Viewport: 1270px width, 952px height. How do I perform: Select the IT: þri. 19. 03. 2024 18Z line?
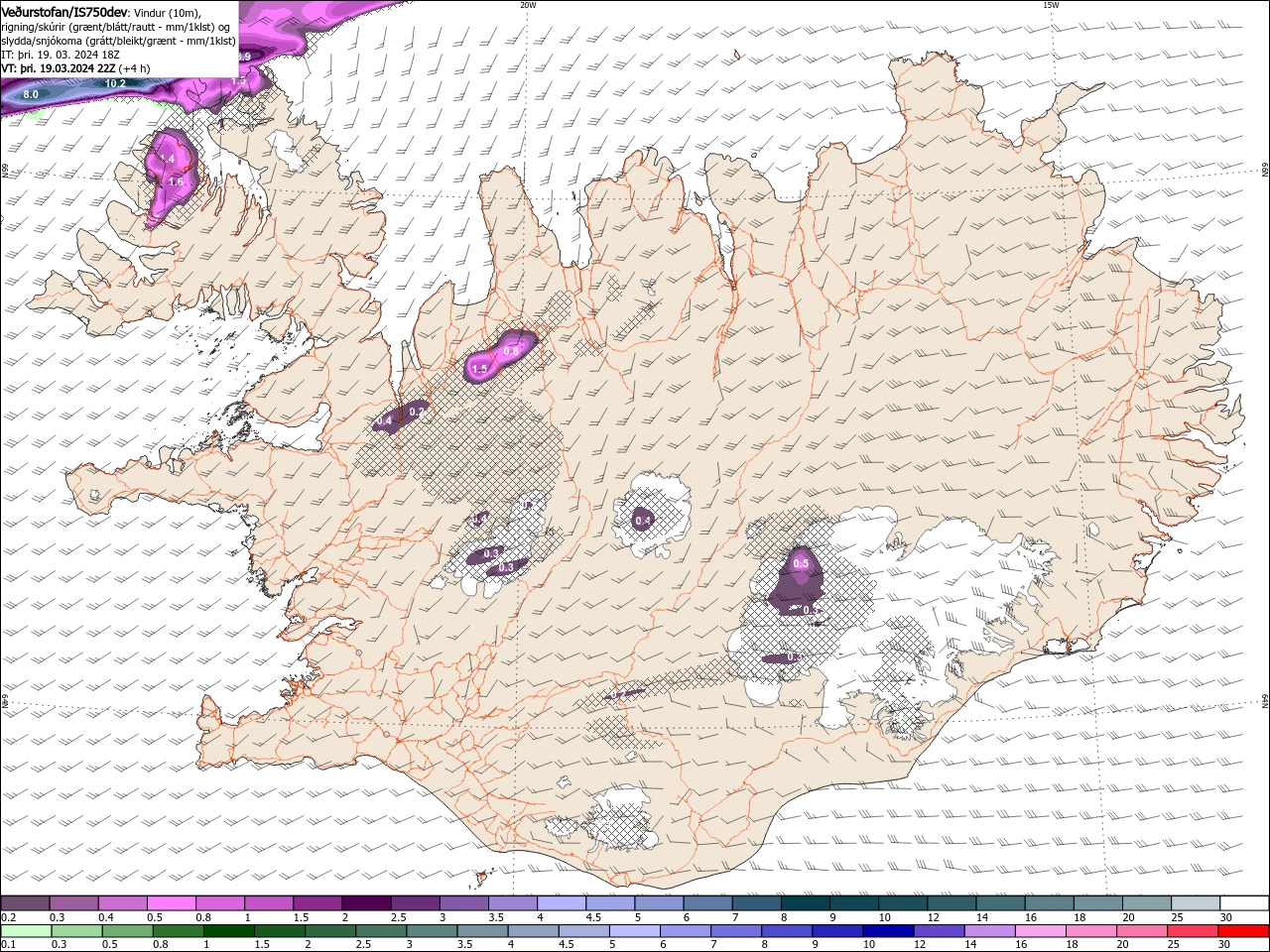[x=60, y=55]
